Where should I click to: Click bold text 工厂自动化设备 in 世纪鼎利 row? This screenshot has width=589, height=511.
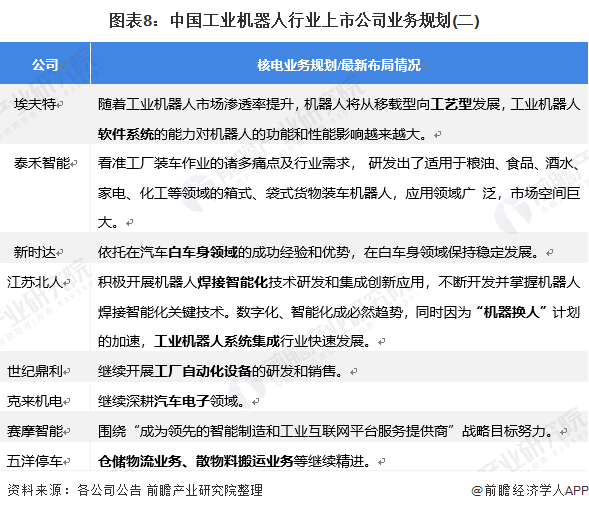click(x=202, y=371)
